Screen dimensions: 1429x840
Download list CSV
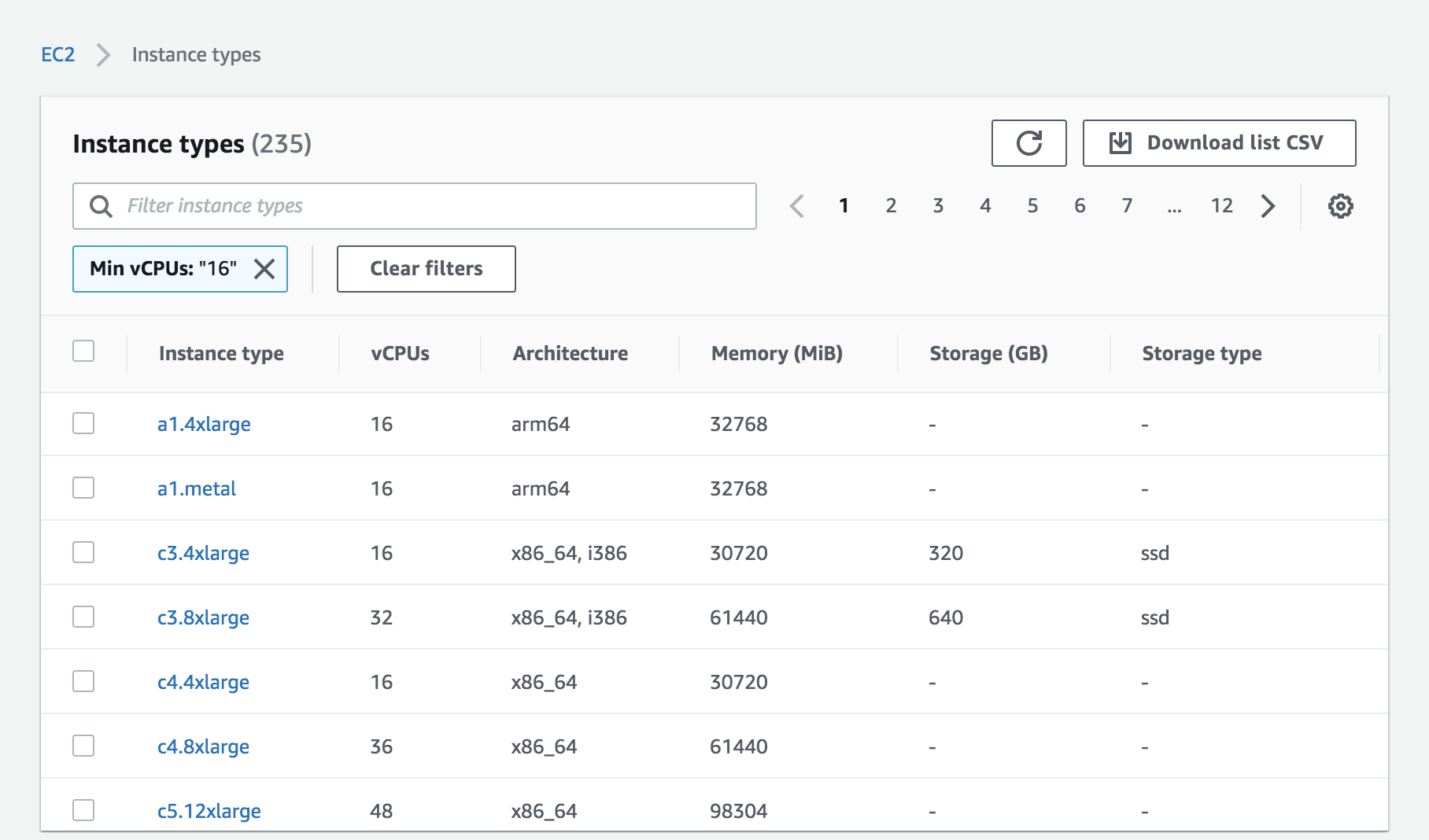pos(1219,143)
